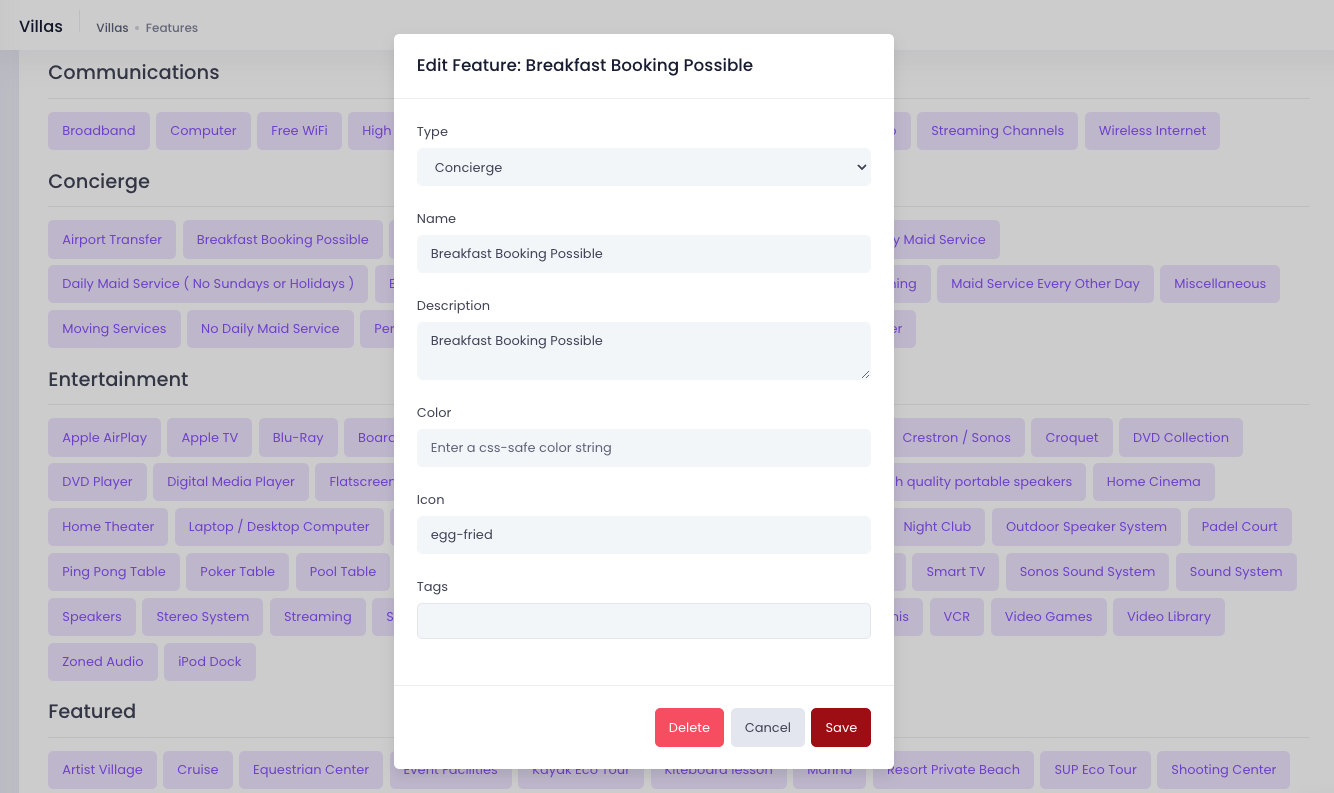Open the Type dropdown showing Concierge
This screenshot has width=1334, height=793.
pos(643,167)
